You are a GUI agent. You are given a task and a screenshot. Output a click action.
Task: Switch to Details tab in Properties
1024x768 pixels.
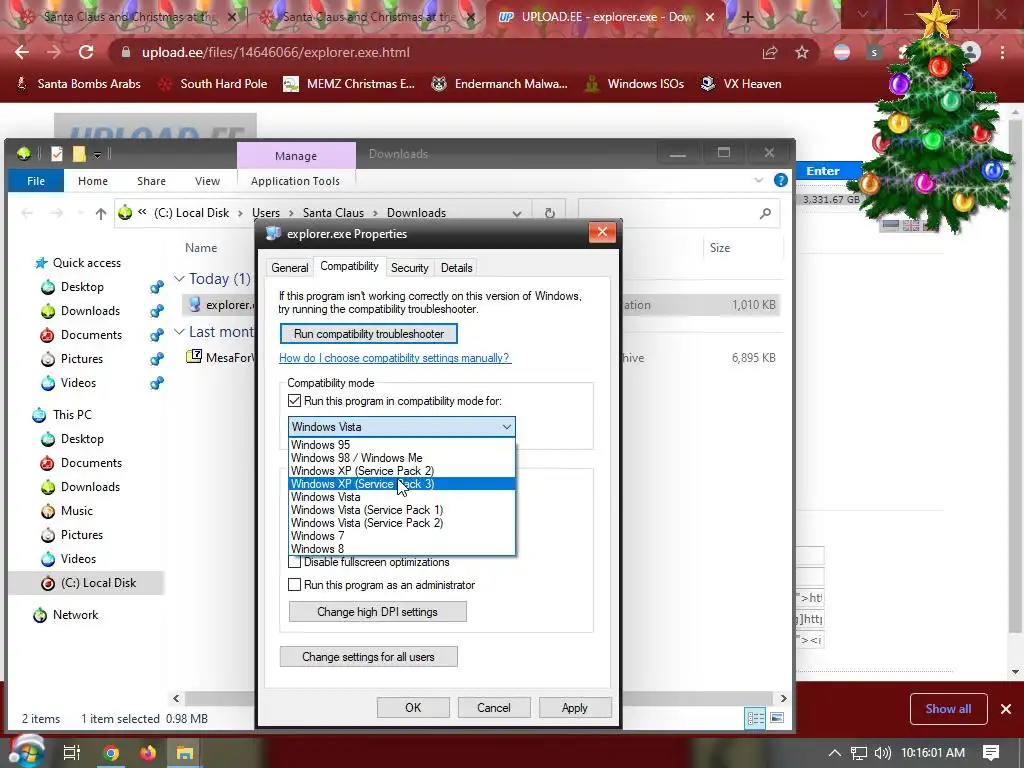coord(456,268)
